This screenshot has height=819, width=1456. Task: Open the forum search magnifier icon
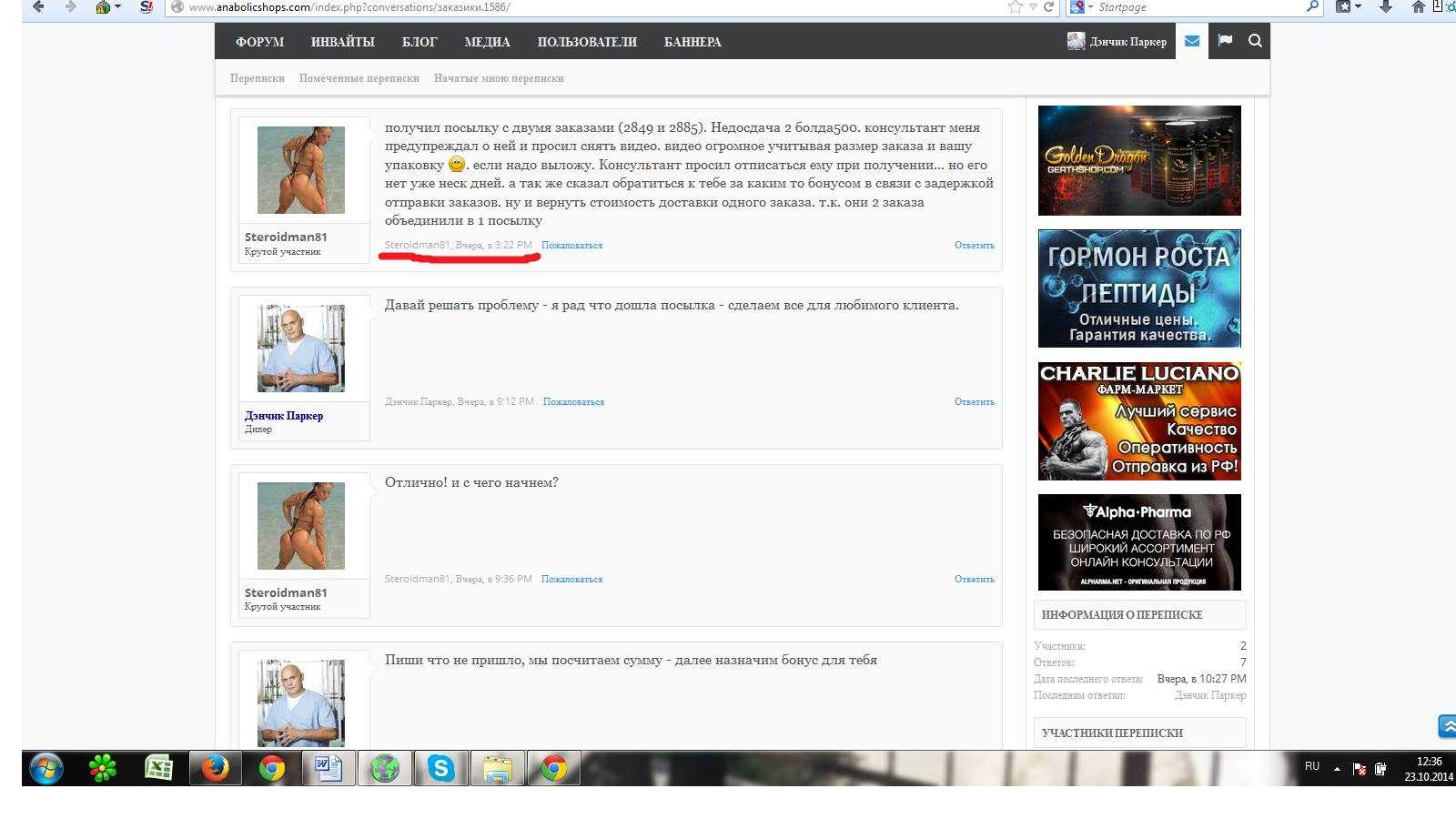1255,41
